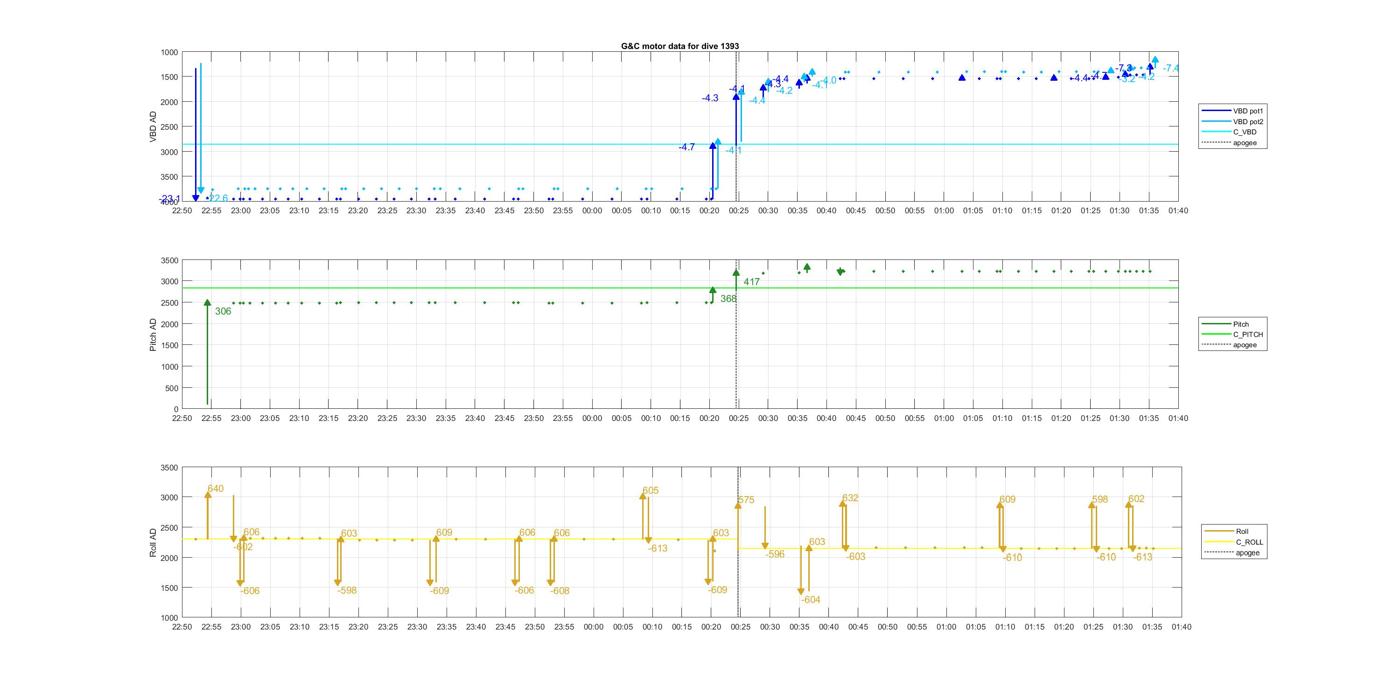Click the '22:50' tick on the Roll x-axis
This screenshot has height=693, width=1400.
(182, 628)
